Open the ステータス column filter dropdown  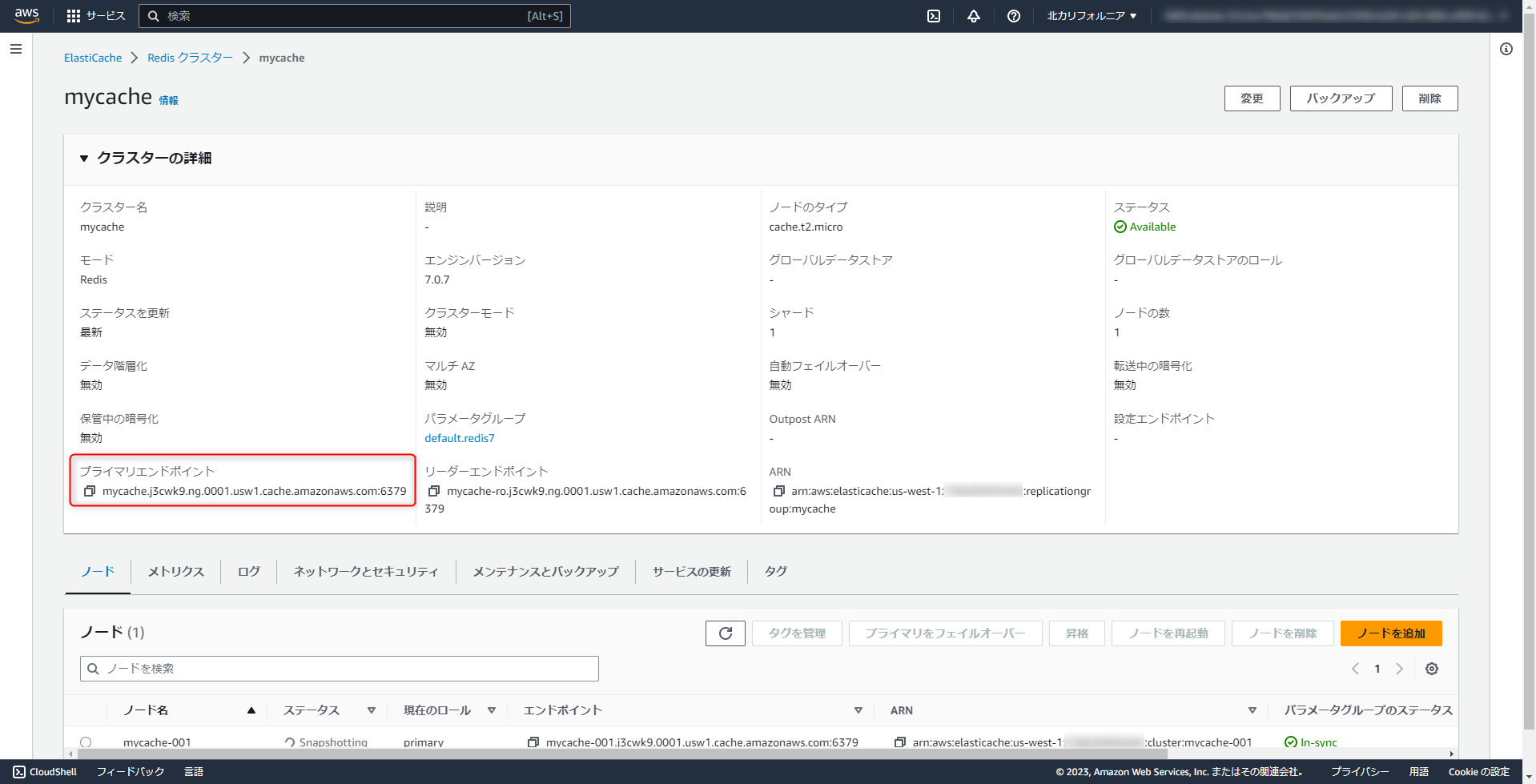click(x=372, y=710)
